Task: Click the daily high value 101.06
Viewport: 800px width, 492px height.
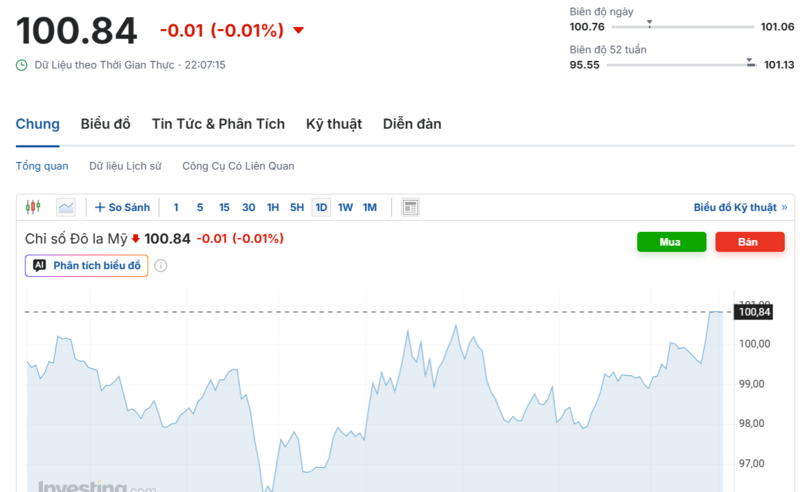Action: (778, 27)
